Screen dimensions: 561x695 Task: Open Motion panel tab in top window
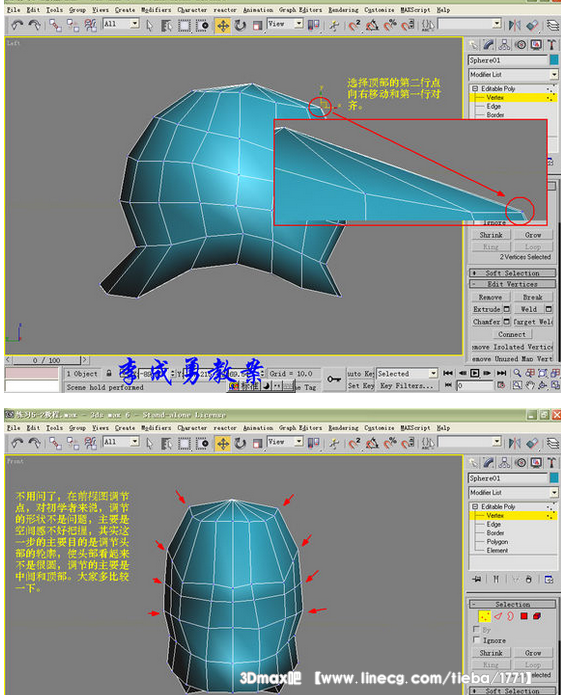[521, 45]
